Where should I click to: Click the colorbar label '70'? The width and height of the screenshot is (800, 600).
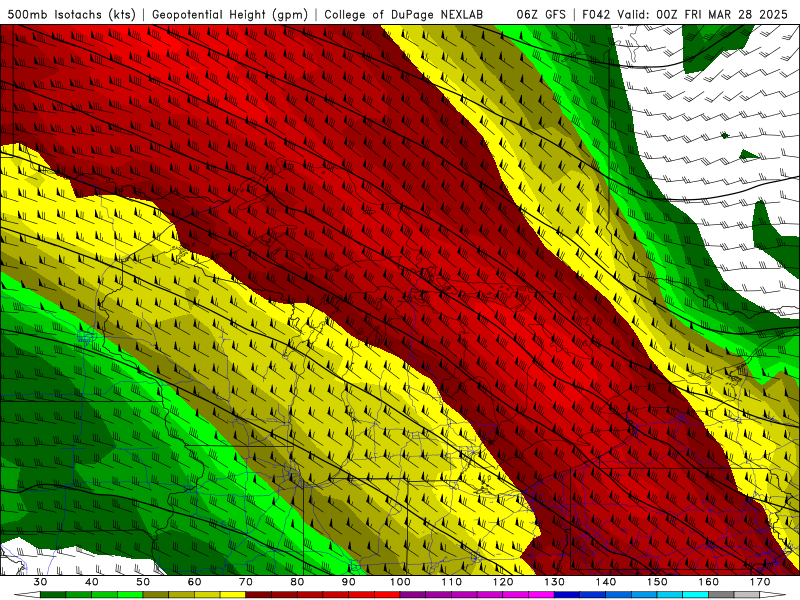point(246,582)
